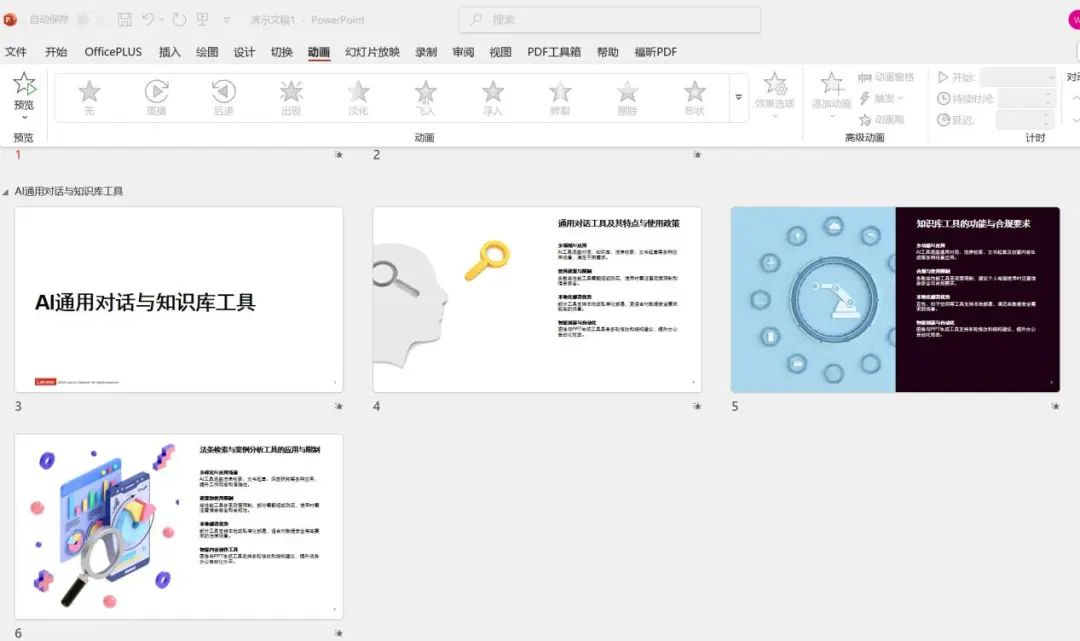Switch to the 录制 tab
The height and width of the screenshot is (641, 1080).
pyautogui.click(x=426, y=52)
